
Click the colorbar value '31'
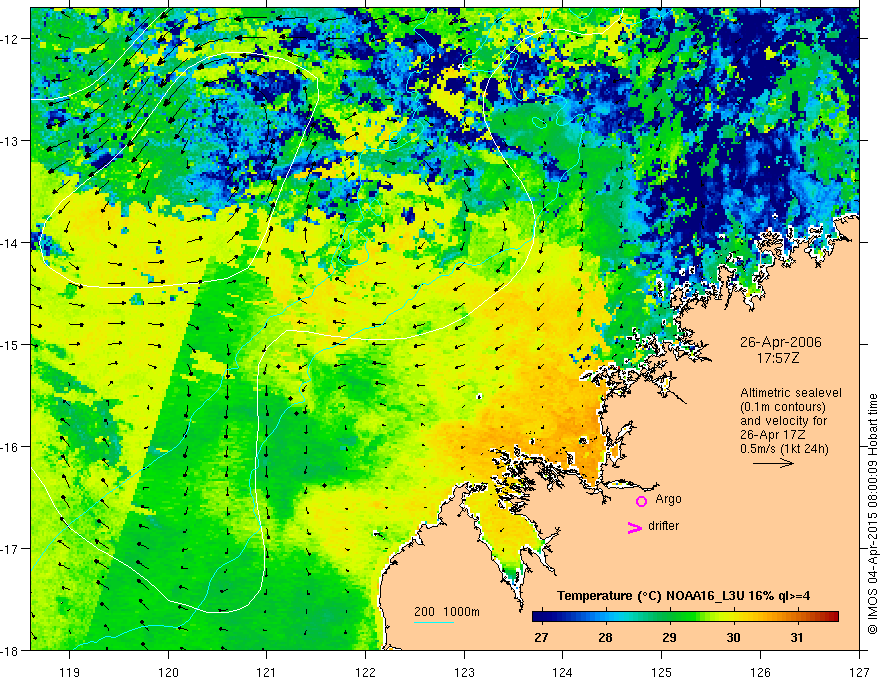tap(796, 637)
